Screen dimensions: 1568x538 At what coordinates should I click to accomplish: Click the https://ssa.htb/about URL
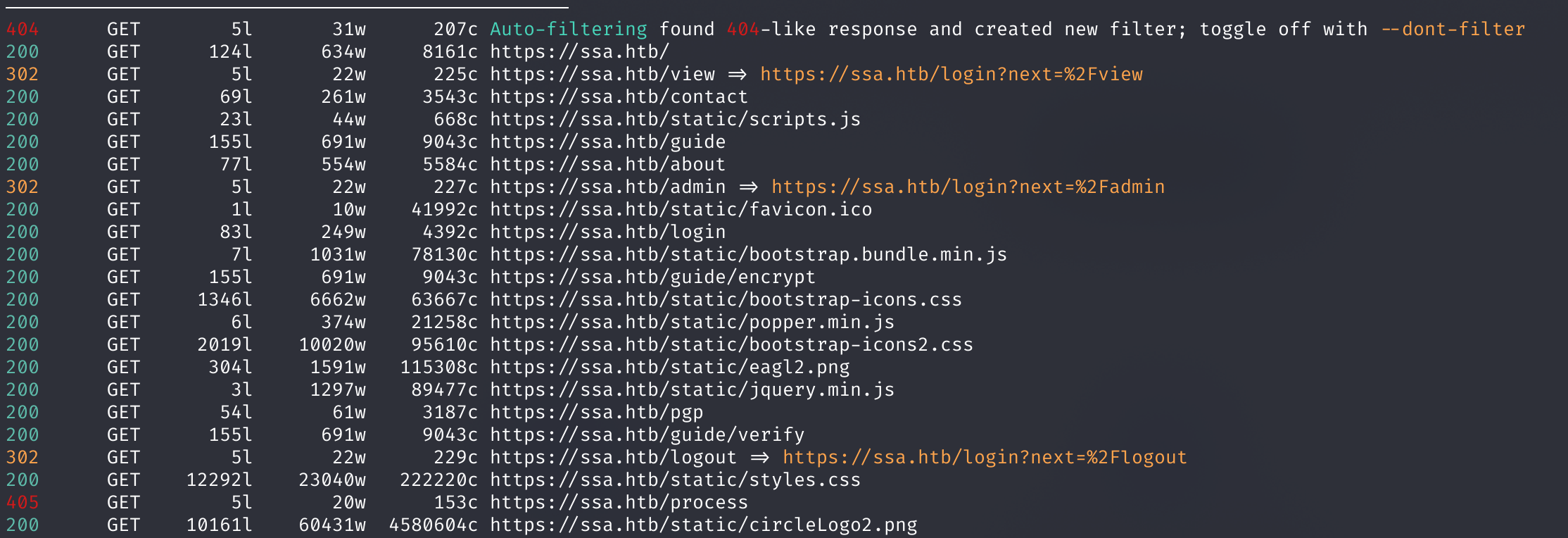tap(608, 165)
